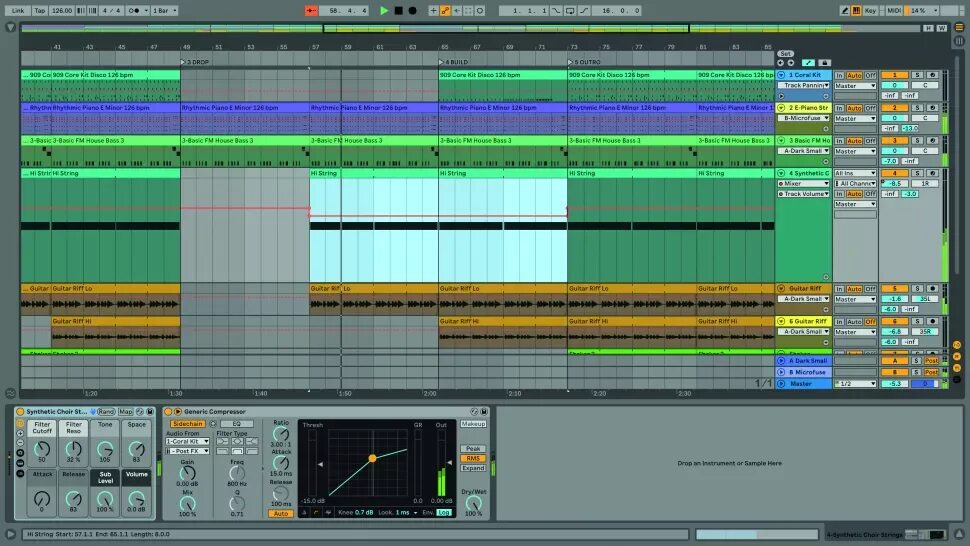Toggle the Computer MIDI Keyboard icon
This screenshot has width=970, height=546.
click(x=856, y=11)
